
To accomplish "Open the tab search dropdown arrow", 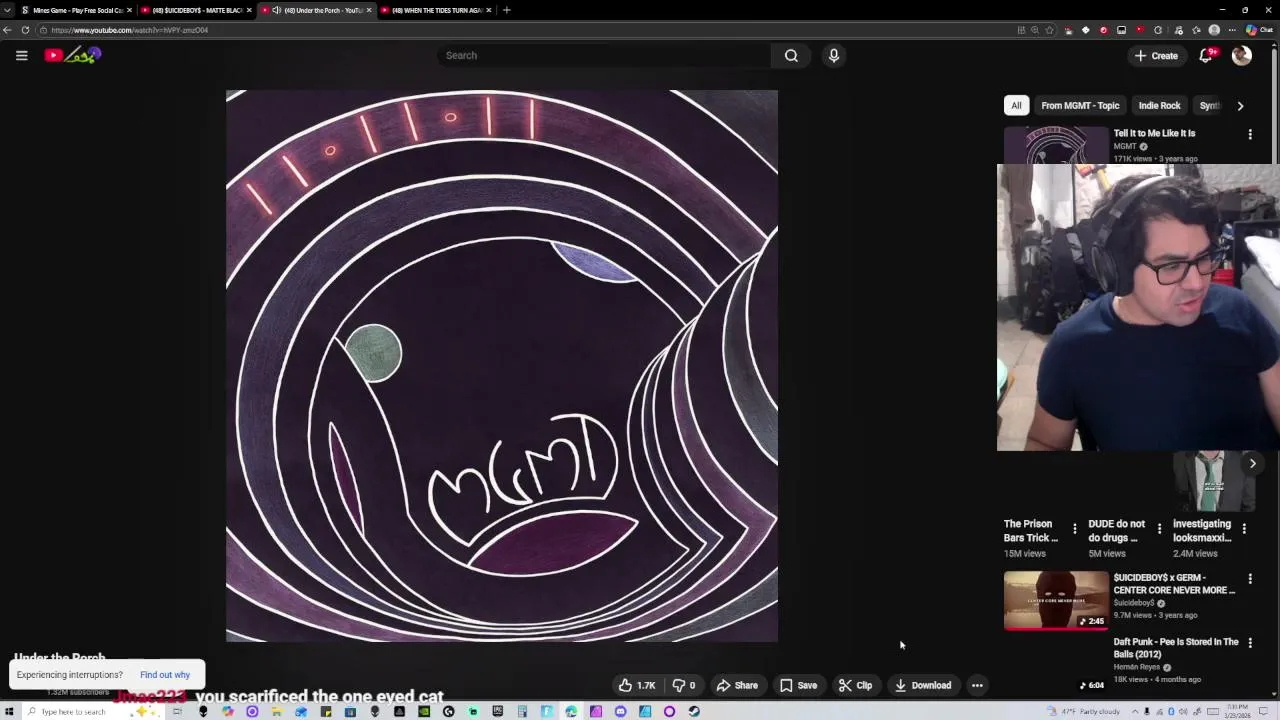I will (x=7, y=10).
